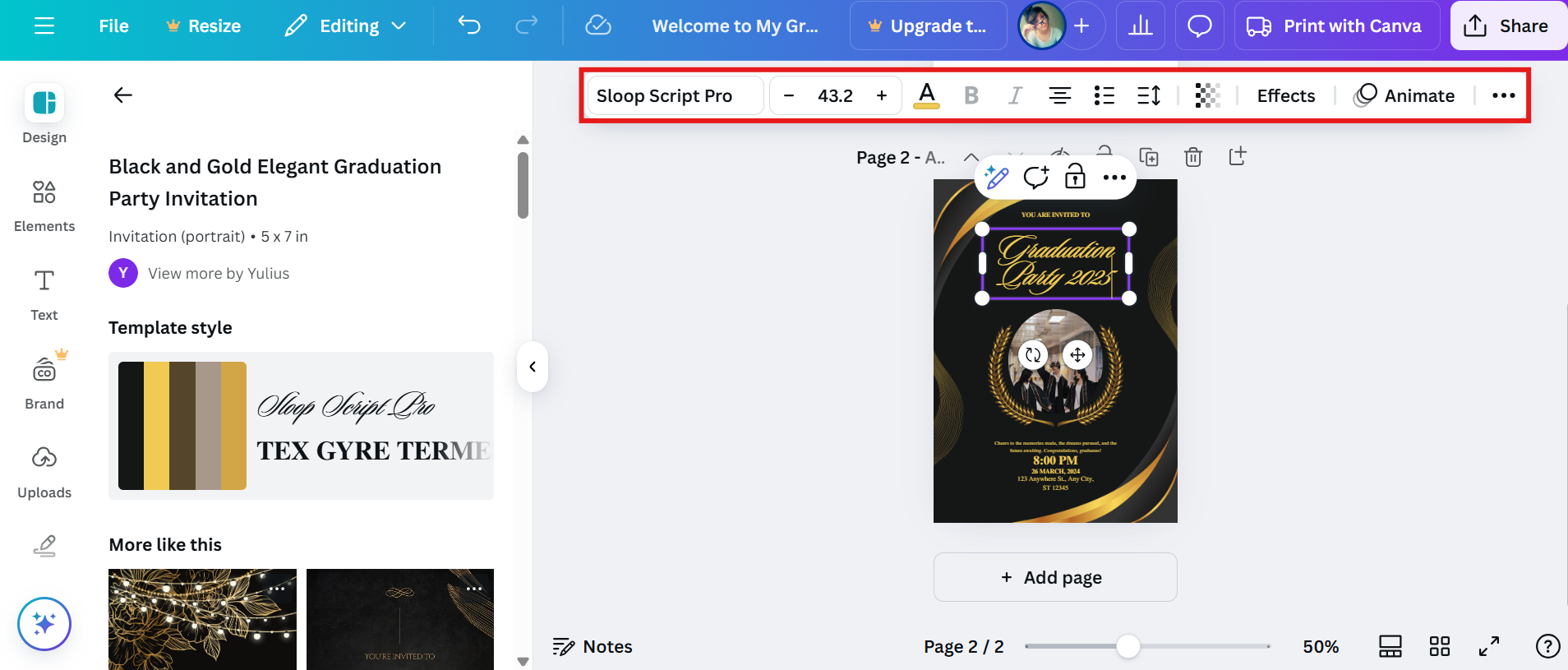Click the Add page button
The height and width of the screenshot is (670, 1568).
1055,577
